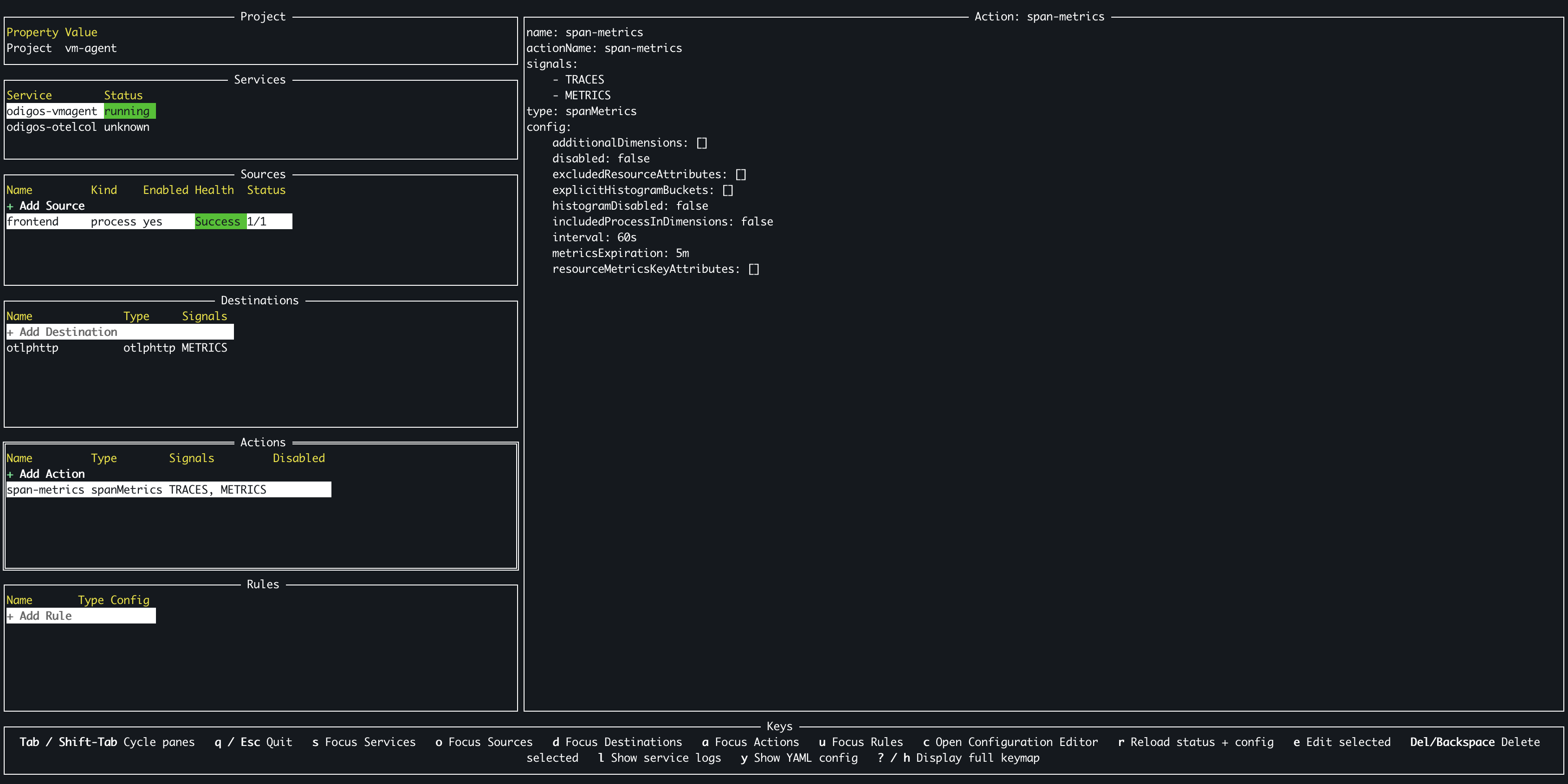Screen dimensions: 1568x784
Task: Click the Focus Services key hint
Action: click(x=363, y=742)
